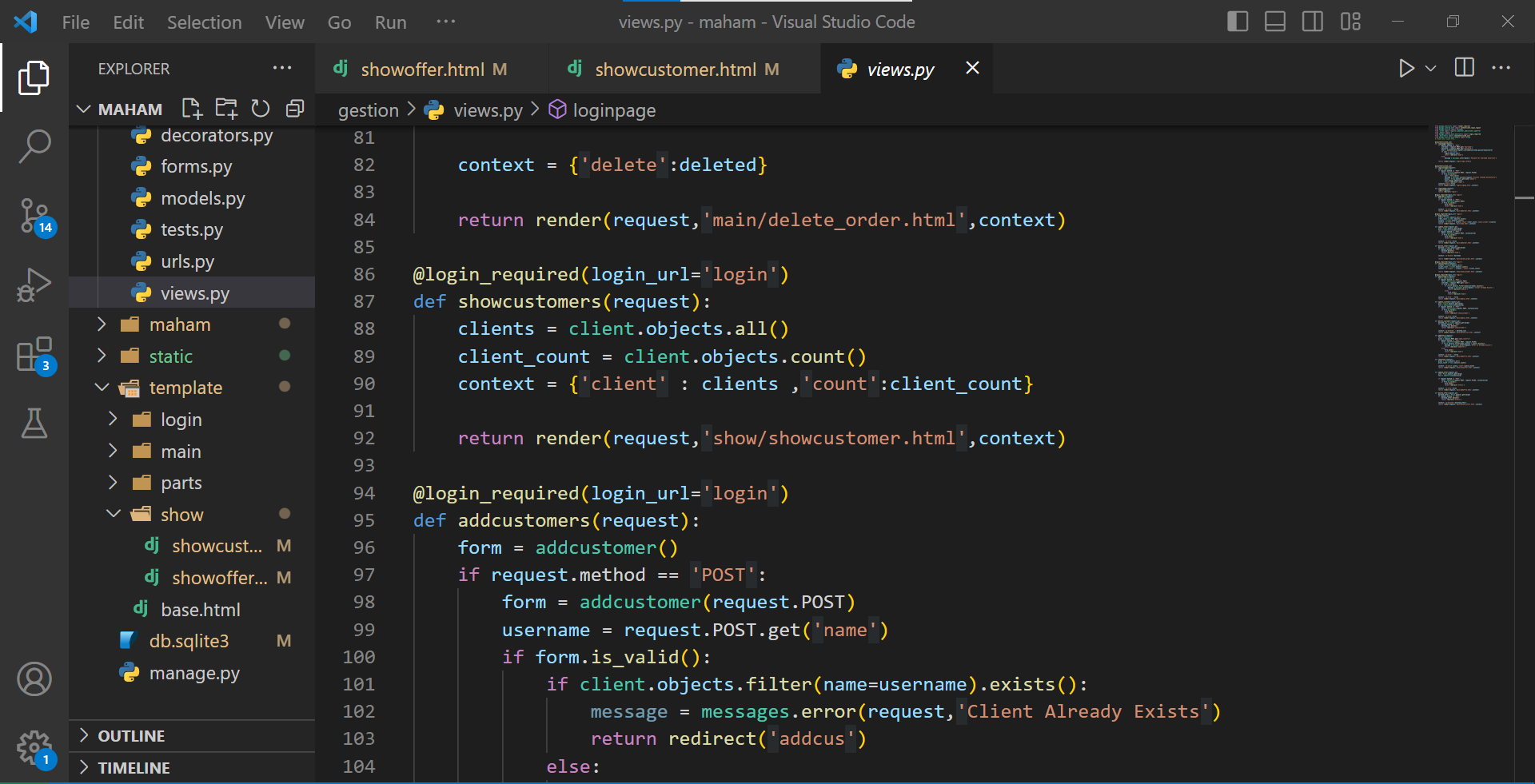Expand the OUTLINE section
The height and width of the screenshot is (784, 1535).
pos(131,736)
